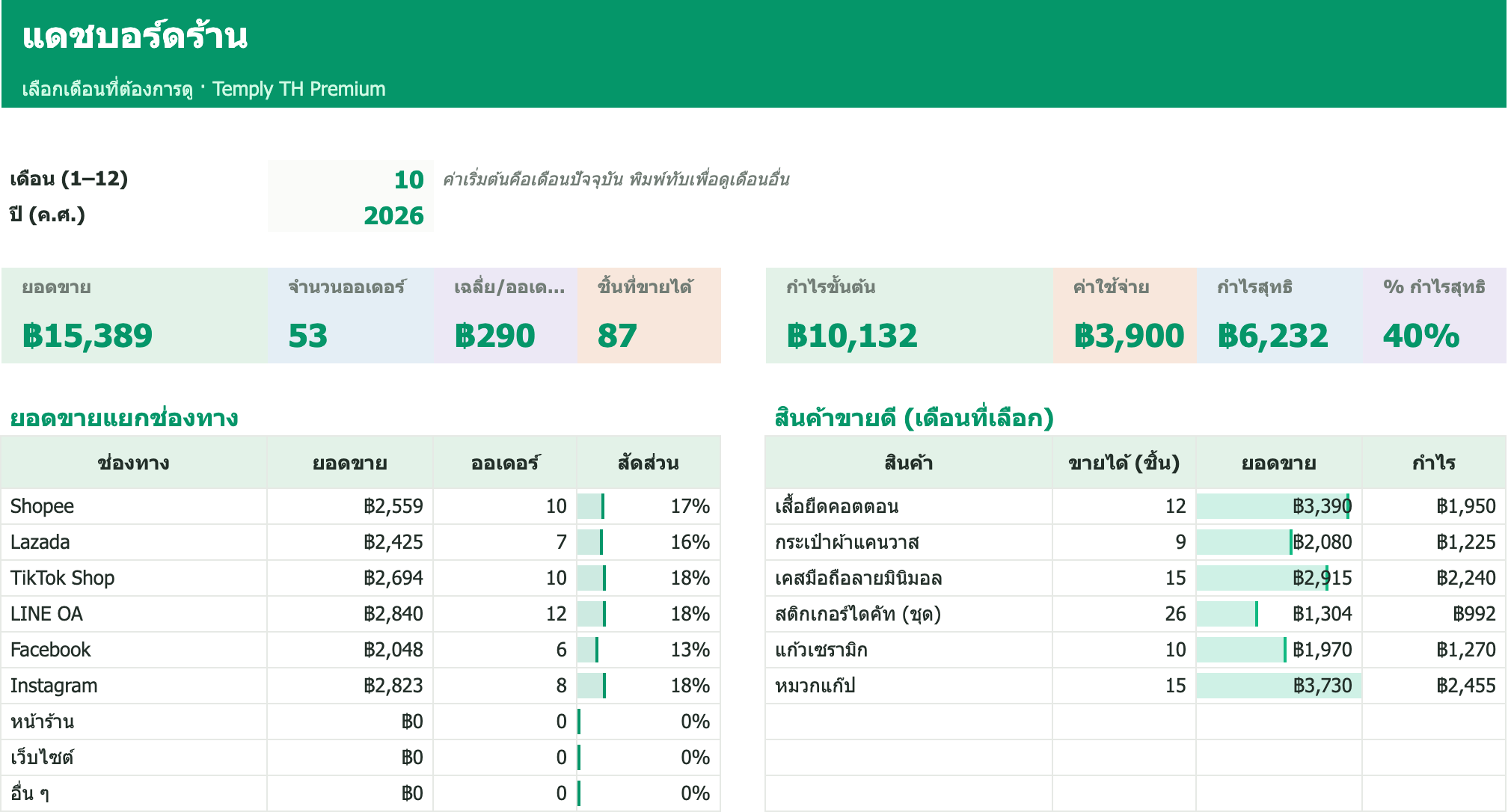Select product เสื้อยืดคอตตอน
The image size is (1508, 812).
(x=909, y=506)
